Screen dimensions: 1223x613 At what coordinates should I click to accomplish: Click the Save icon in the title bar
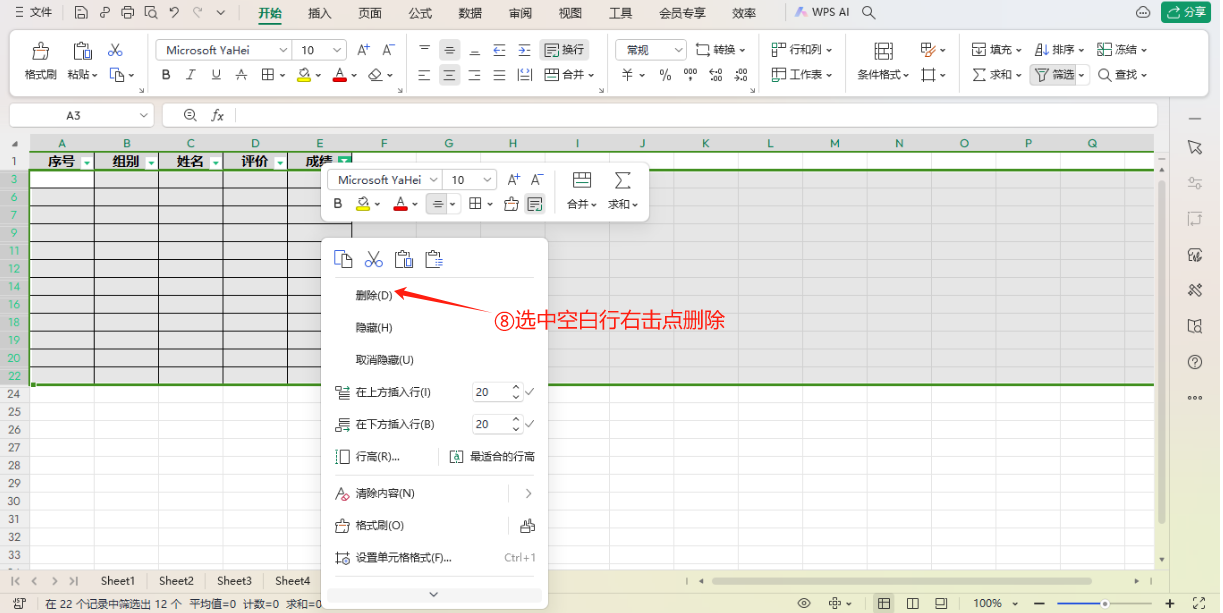pyautogui.click(x=81, y=13)
